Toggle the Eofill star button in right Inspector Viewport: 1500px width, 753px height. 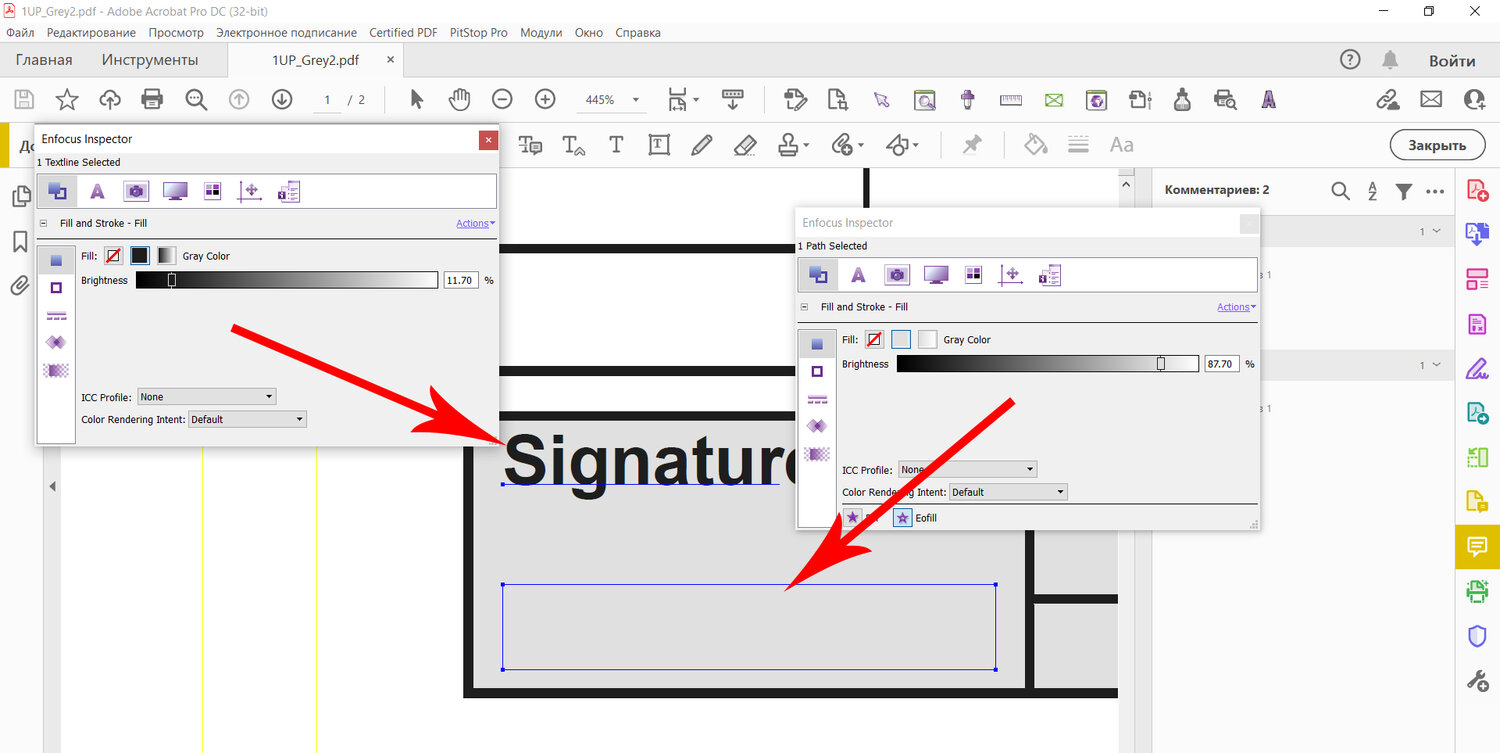[x=903, y=518]
